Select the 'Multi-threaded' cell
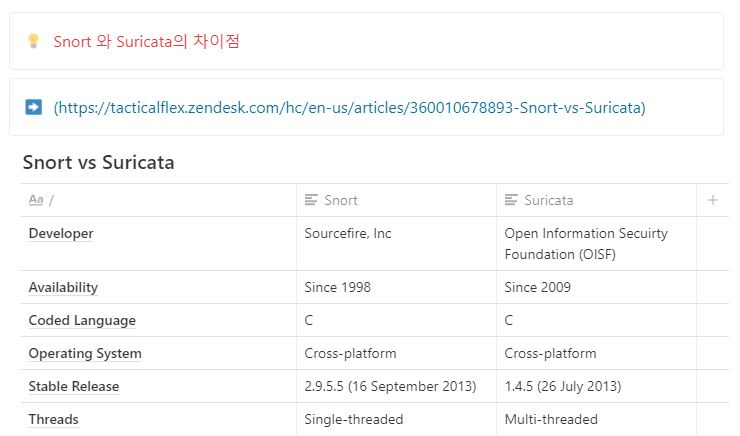 pyautogui.click(x=597, y=419)
